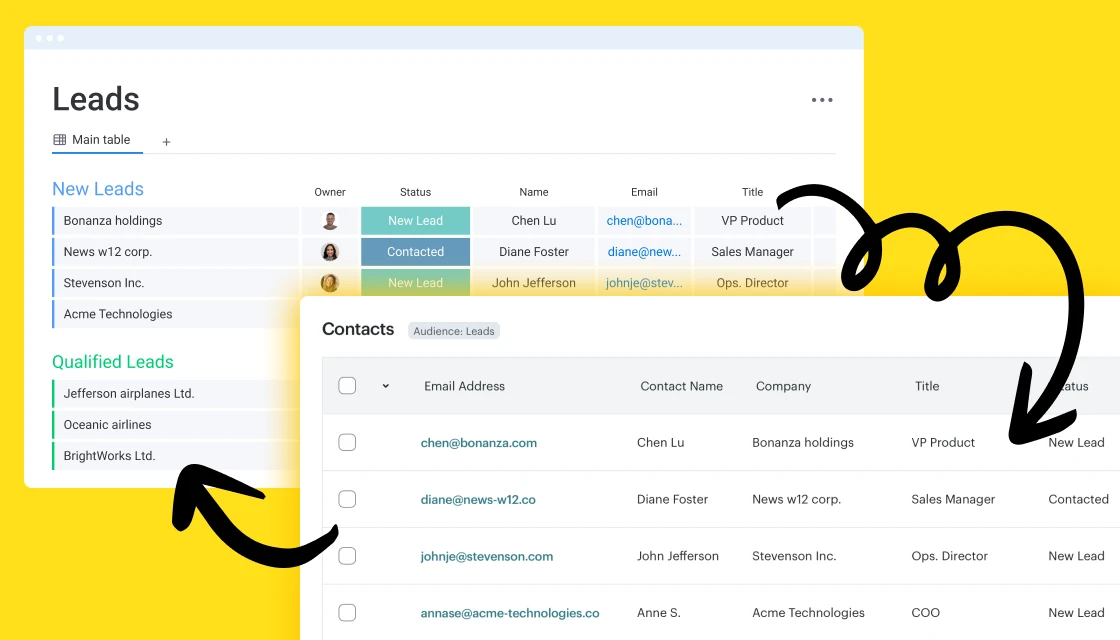Toggle the select-all checkbox in Contacts header
1120x640 pixels.
(347, 385)
